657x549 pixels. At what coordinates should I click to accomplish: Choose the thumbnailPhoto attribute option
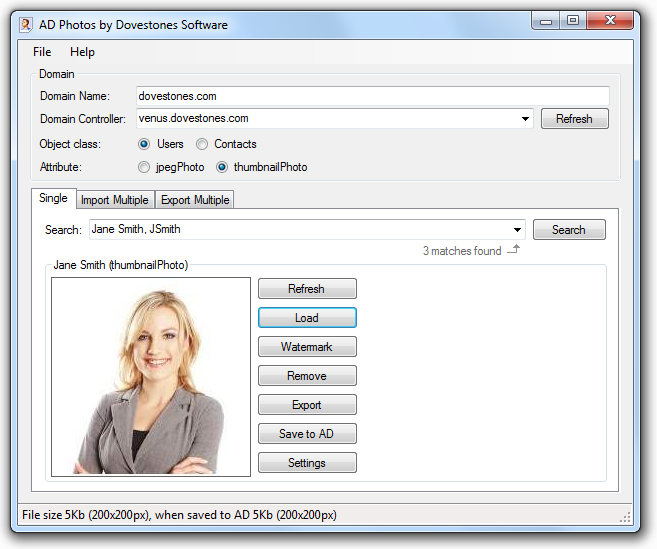222,167
